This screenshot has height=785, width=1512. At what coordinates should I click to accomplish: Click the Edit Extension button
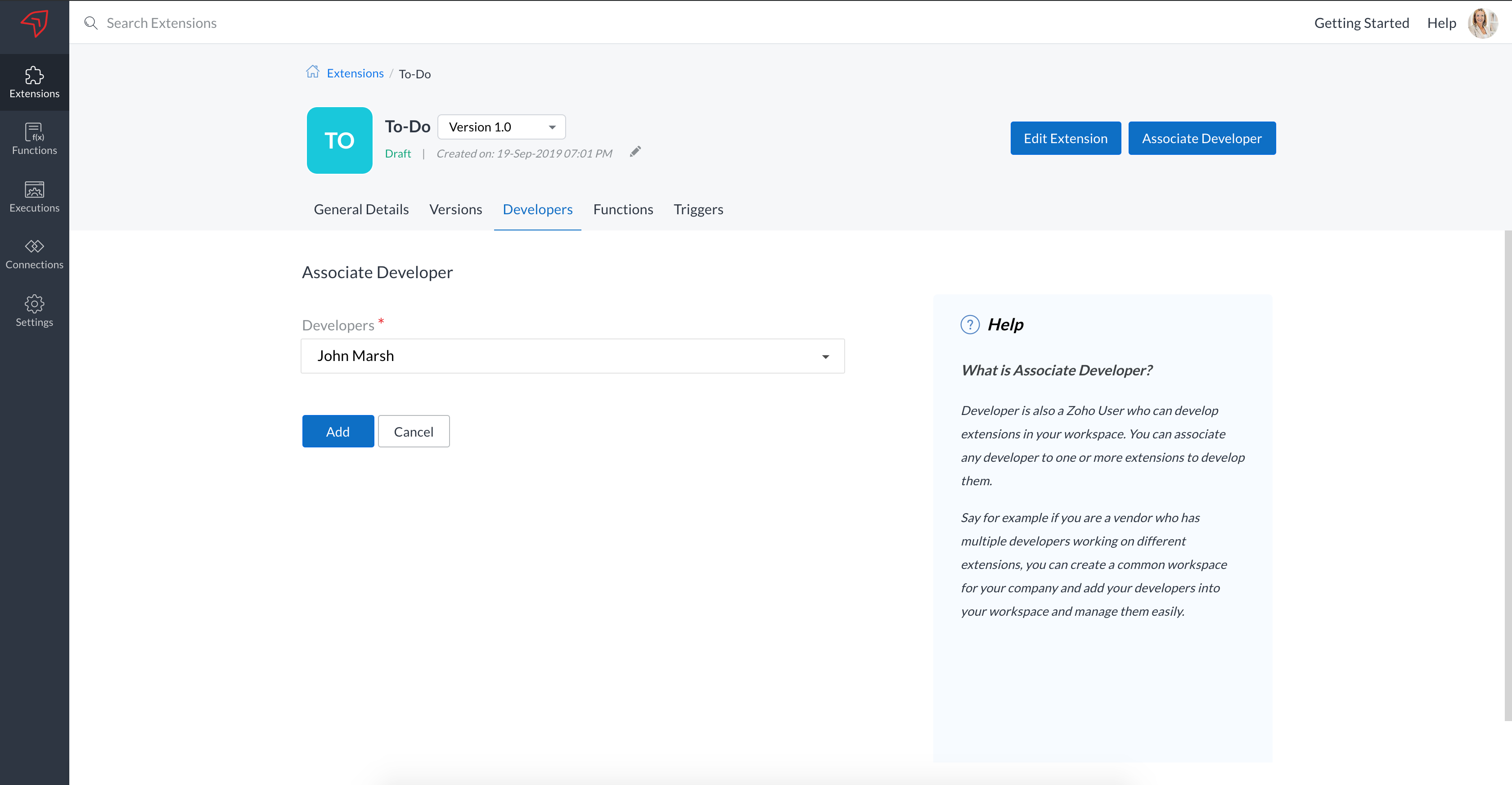tap(1065, 139)
